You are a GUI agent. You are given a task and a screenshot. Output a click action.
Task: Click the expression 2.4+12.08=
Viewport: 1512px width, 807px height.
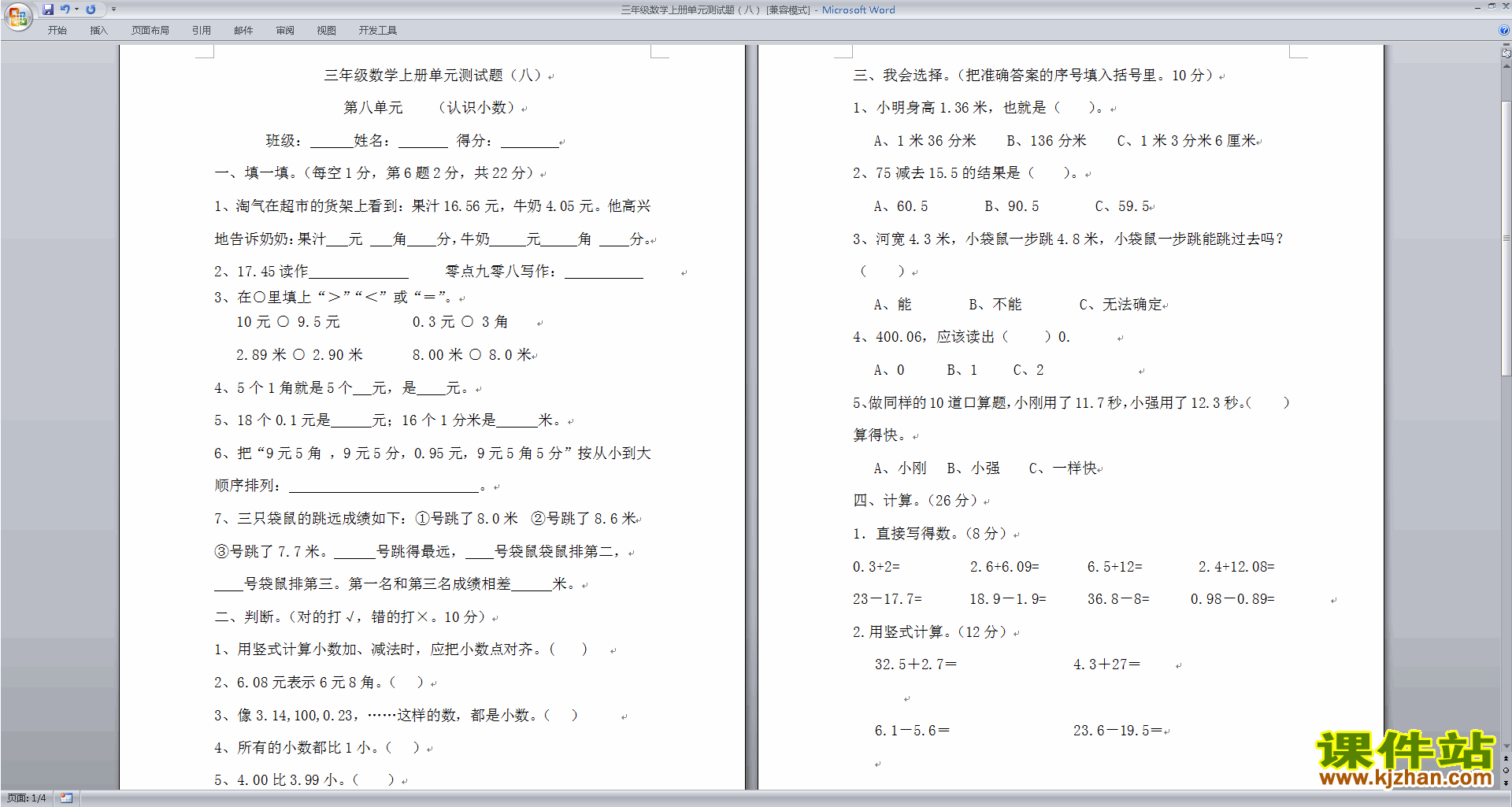[1236, 567]
